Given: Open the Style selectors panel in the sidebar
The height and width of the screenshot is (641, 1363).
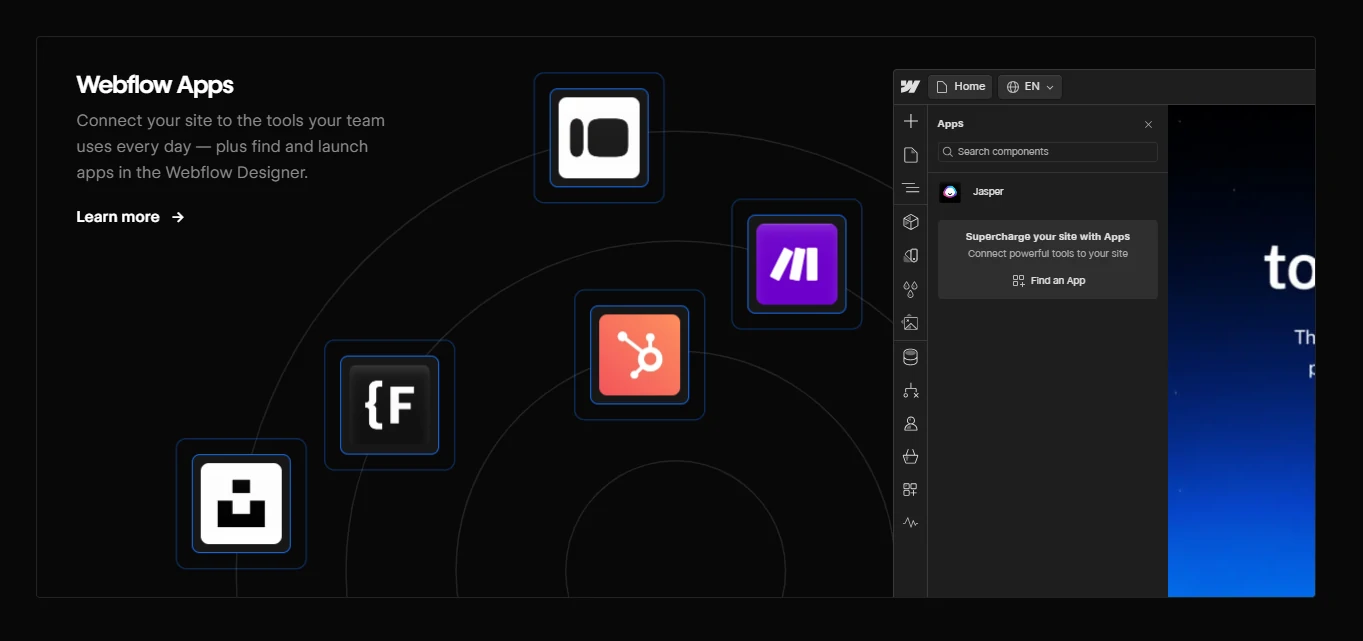Looking at the screenshot, I should coord(910,256).
